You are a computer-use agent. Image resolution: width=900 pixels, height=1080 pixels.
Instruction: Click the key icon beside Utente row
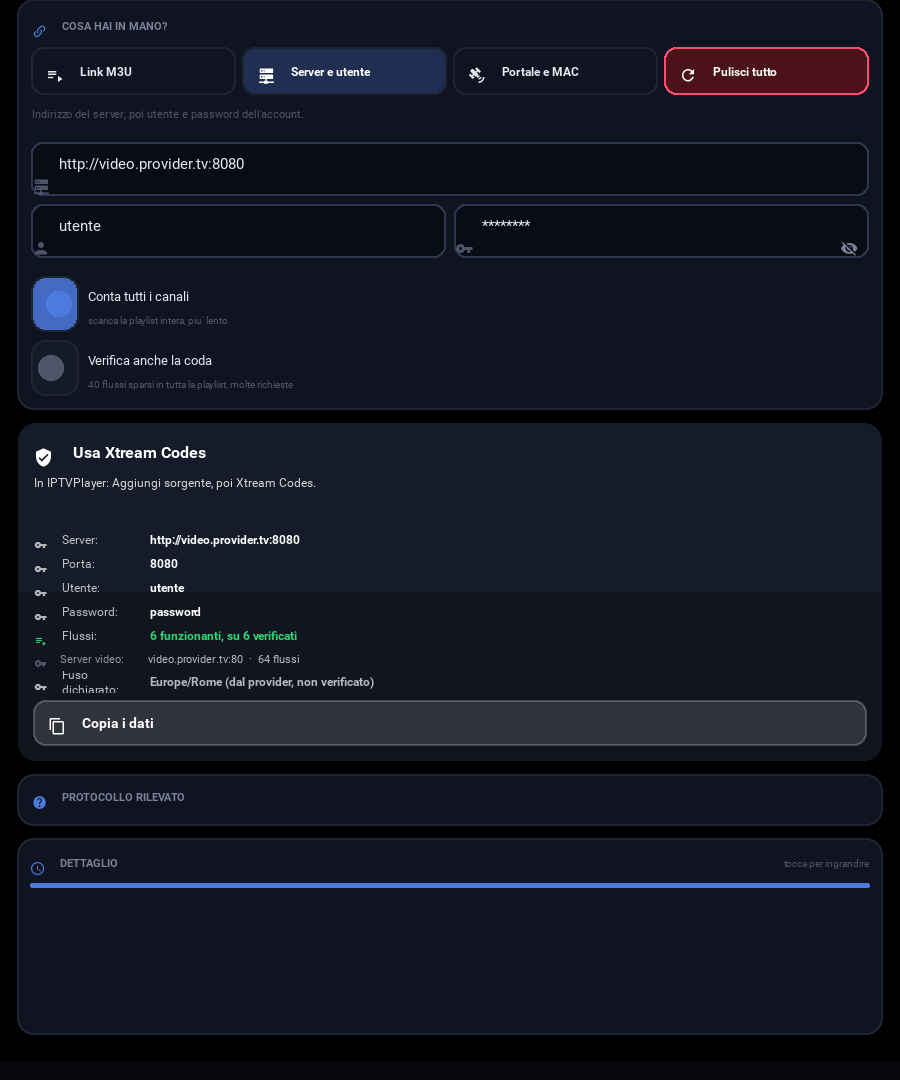(x=41, y=593)
